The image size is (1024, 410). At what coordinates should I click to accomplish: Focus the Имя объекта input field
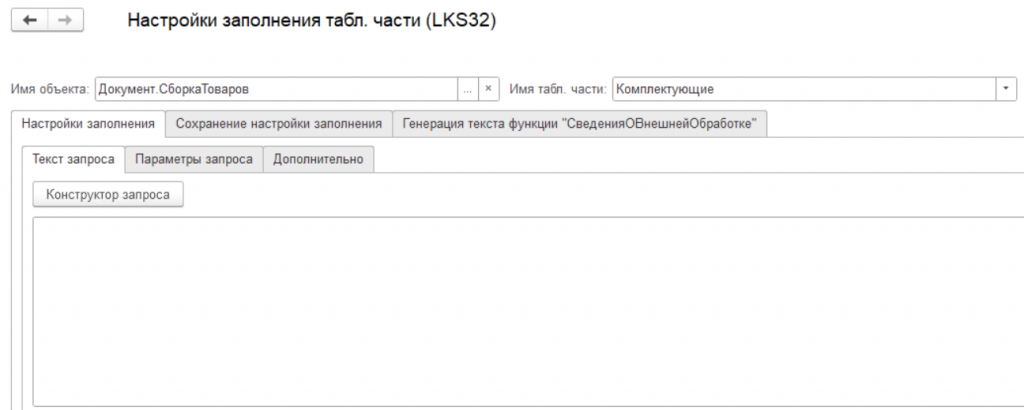276,89
